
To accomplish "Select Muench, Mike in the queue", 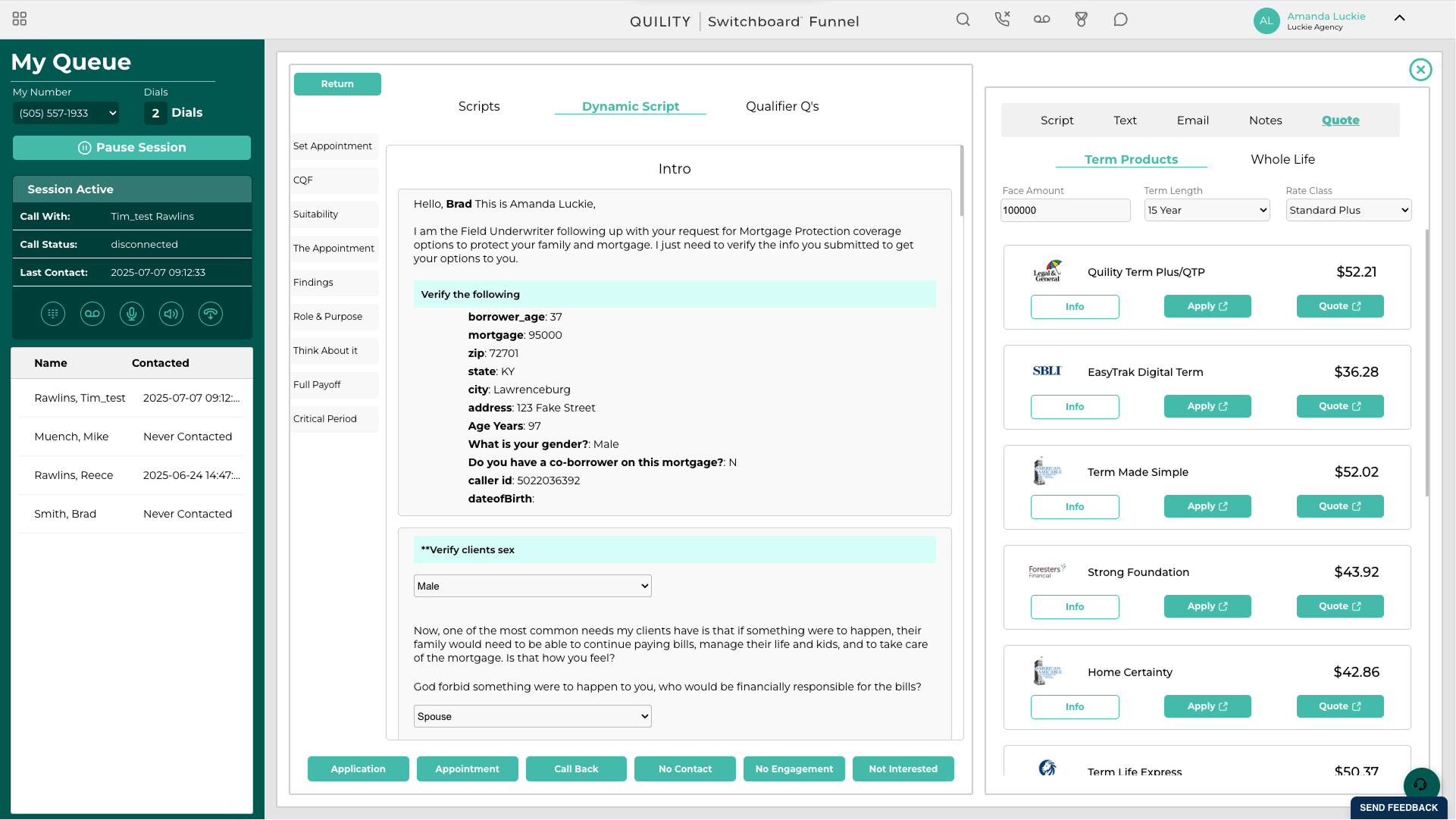I will click(132, 437).
